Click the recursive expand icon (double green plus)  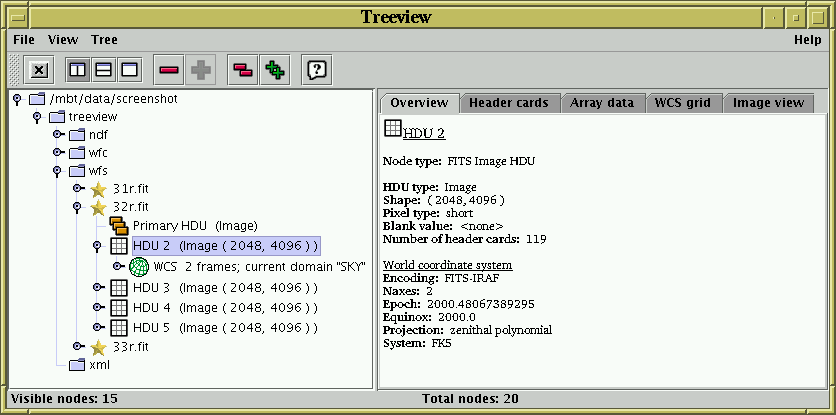tap(274, 70)
